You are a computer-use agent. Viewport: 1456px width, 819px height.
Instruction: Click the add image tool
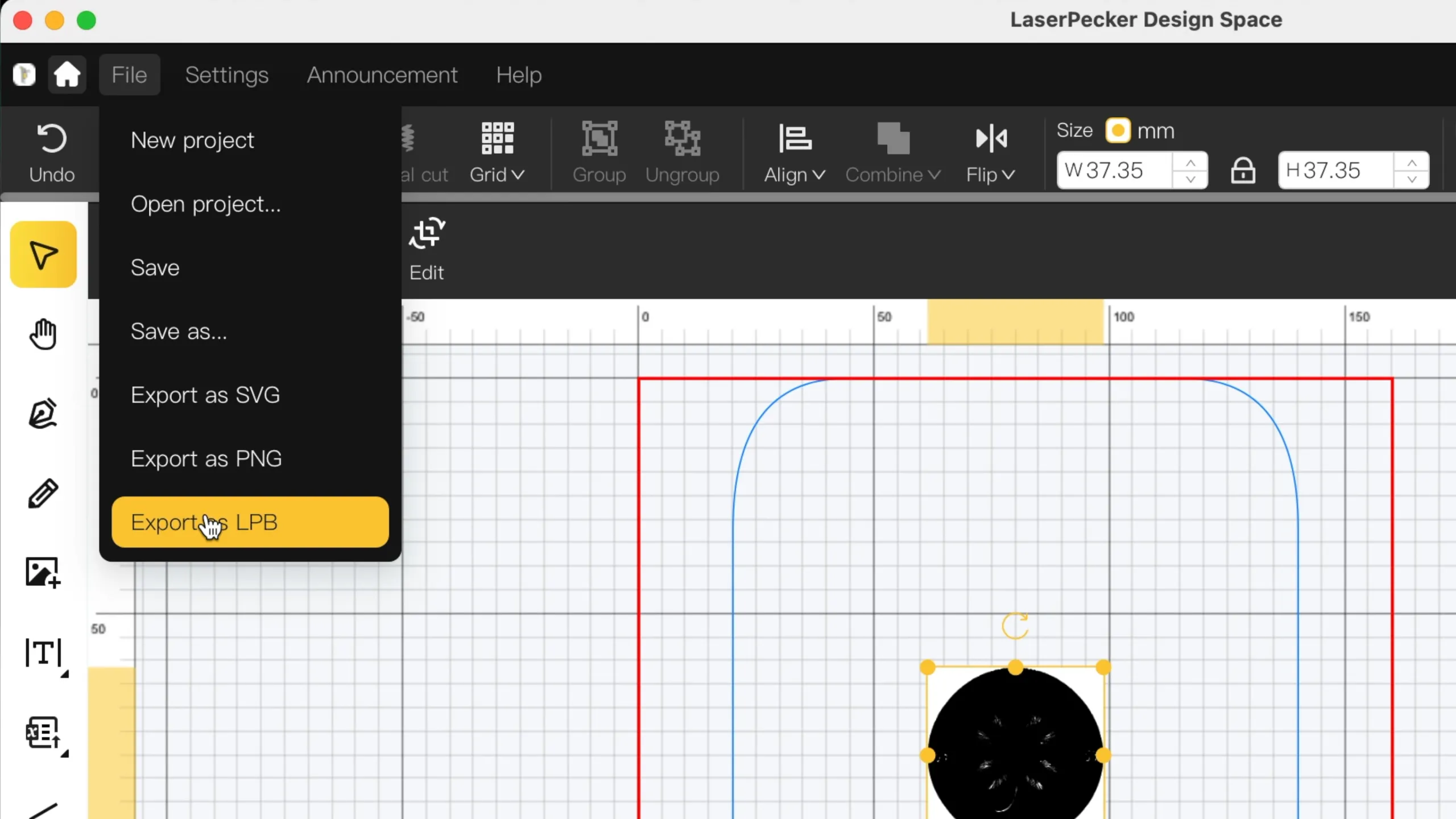coord(43,572)
